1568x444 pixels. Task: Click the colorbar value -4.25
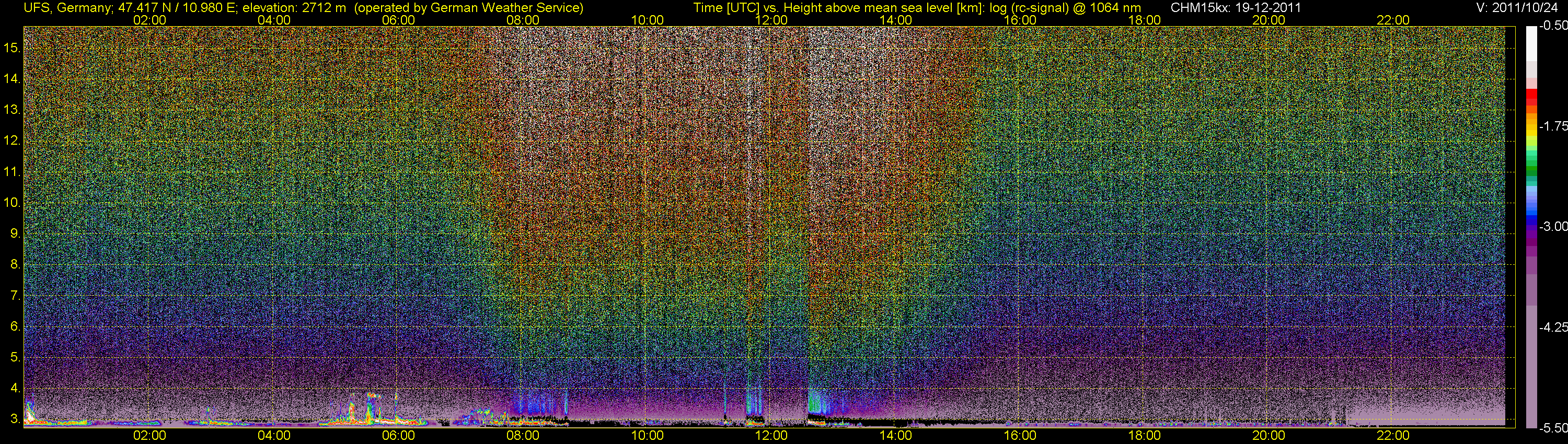[x=1553, y=327]
